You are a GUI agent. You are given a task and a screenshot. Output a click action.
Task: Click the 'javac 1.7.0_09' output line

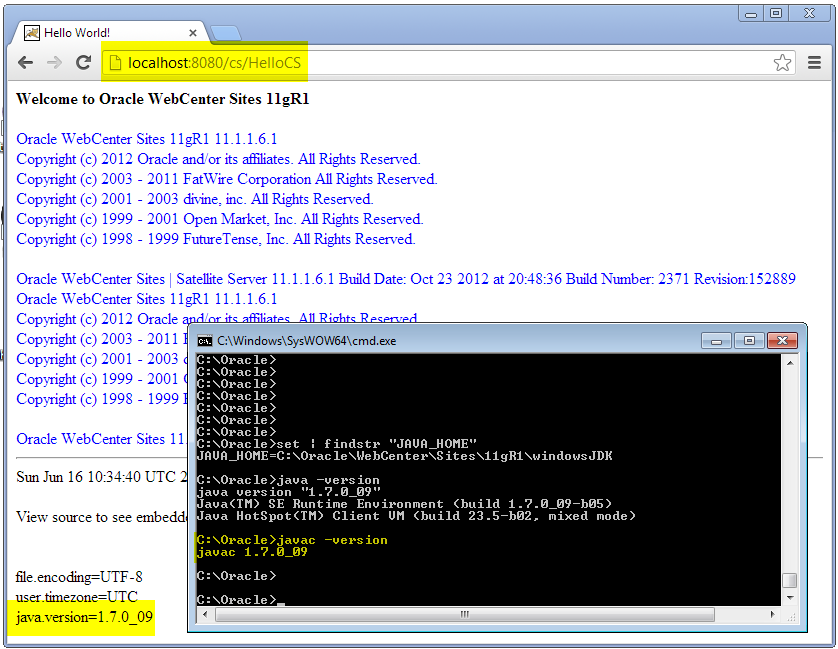click(x=252, y=552)
